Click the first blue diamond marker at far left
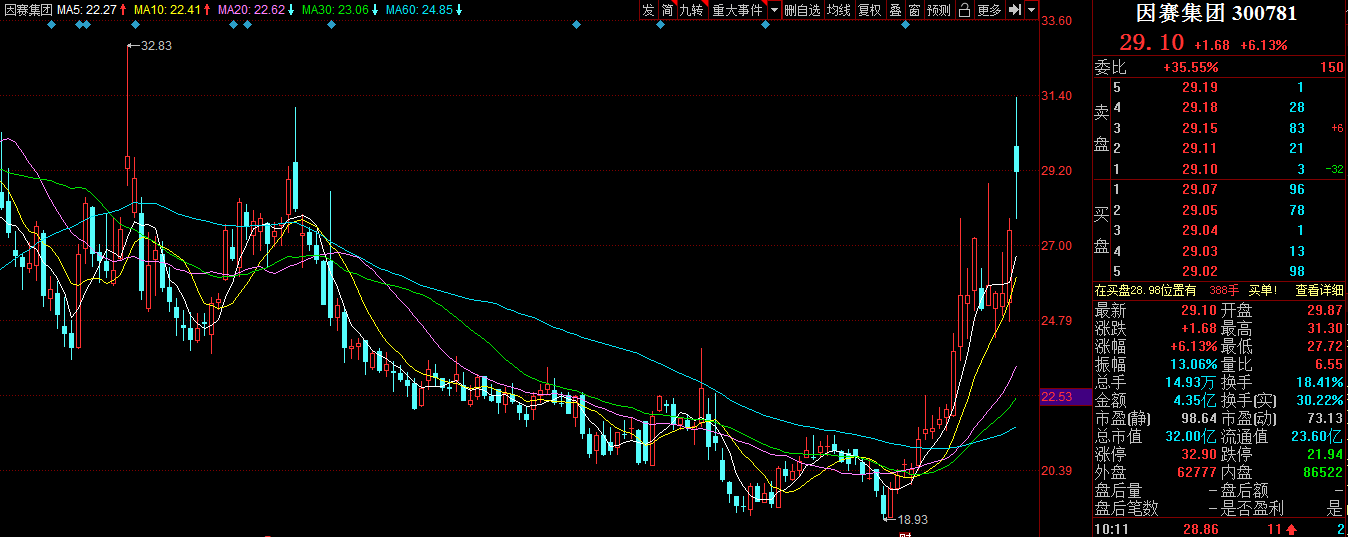The image size is (1348, 537). pyautogui.click(x=51, y=25)
